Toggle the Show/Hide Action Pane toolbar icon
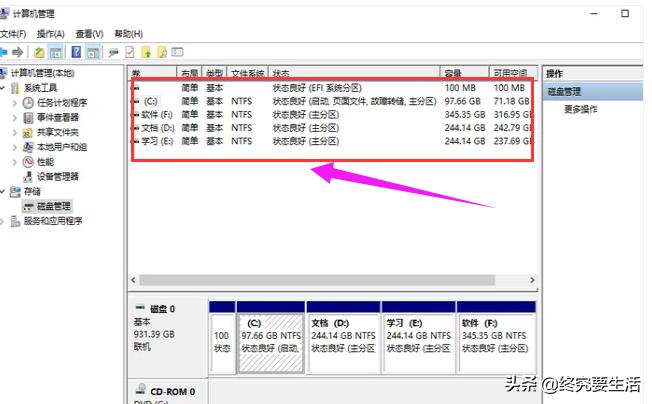The width and height of the screenshot is (652, 404). 92,52
